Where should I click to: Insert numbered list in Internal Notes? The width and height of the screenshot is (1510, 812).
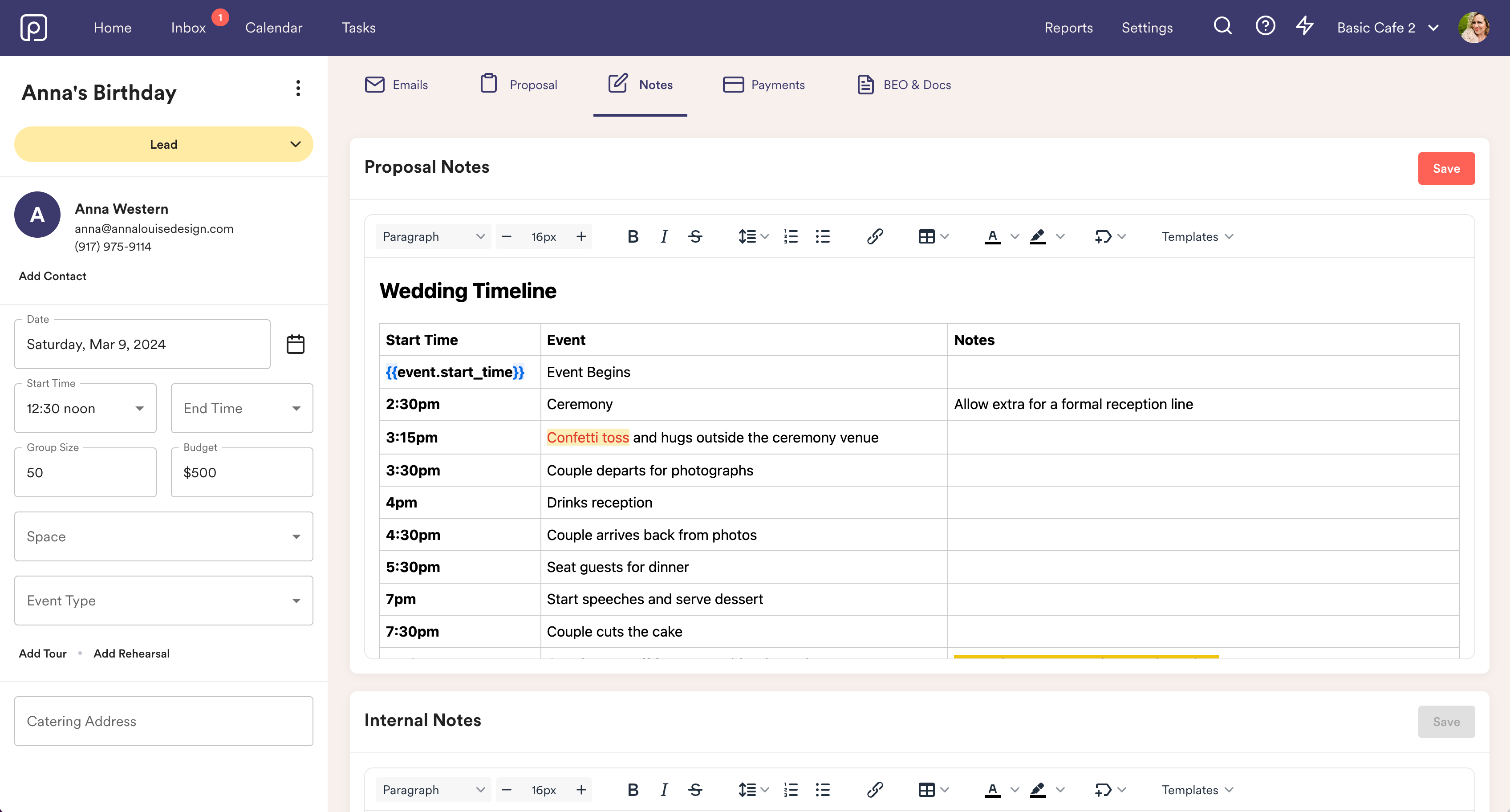point(791,790)
